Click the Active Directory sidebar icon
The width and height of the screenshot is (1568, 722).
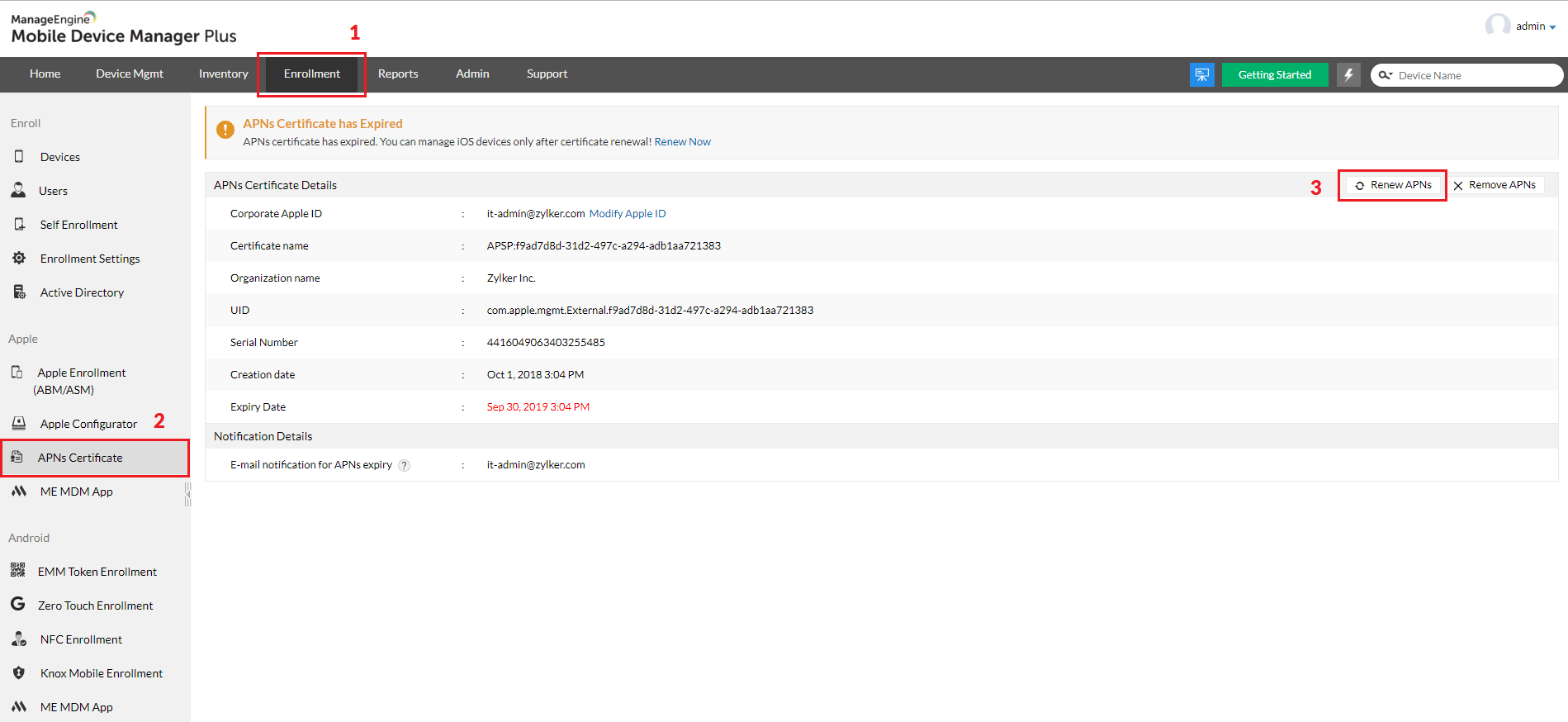[x=19, y=292]
